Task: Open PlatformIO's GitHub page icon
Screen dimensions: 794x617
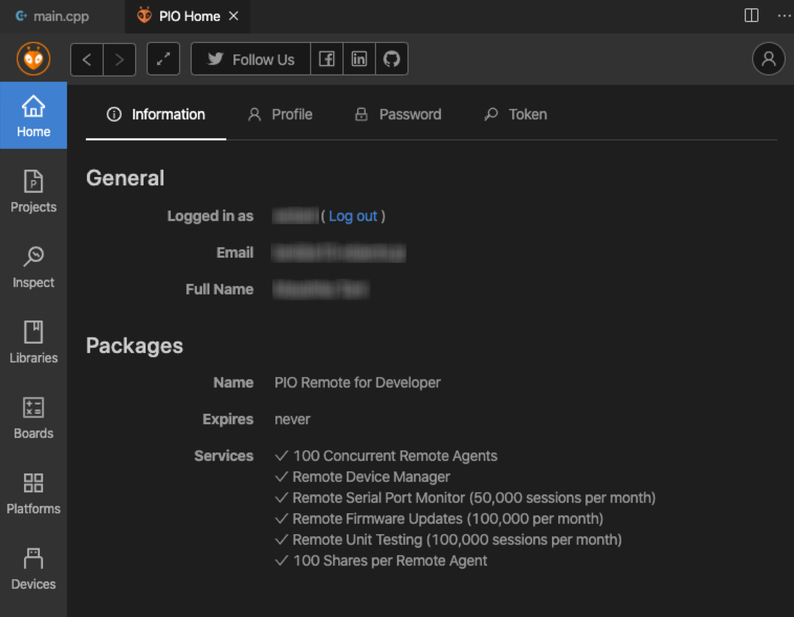Action: [x=391, y=59]
